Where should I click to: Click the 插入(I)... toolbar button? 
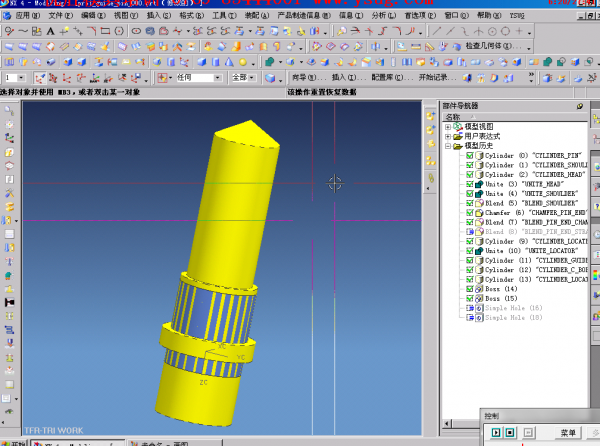click(349, 78)
